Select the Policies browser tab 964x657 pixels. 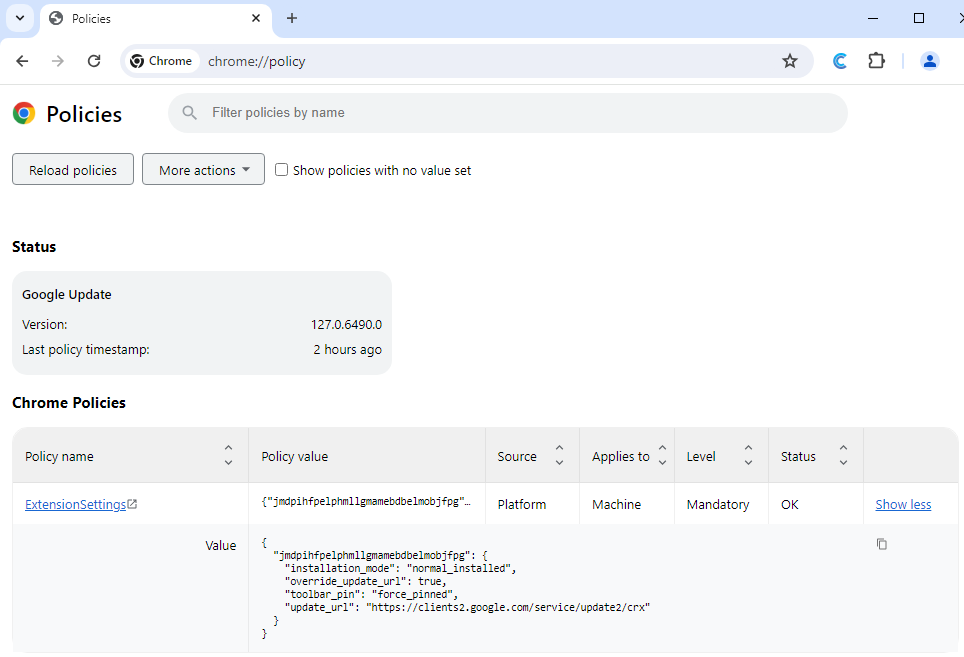coord(156,19)
